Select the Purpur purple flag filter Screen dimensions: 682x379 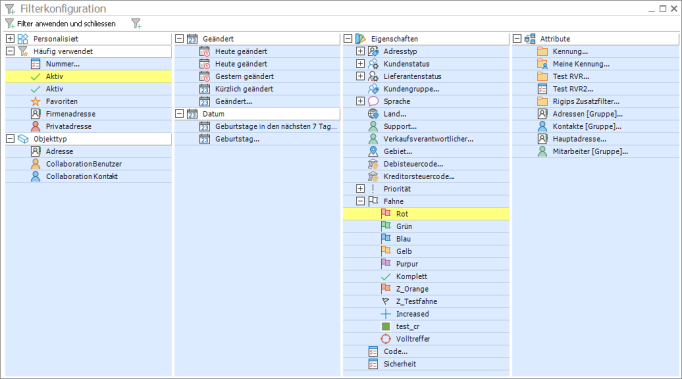pyautogui.click(x=426, y=264)
